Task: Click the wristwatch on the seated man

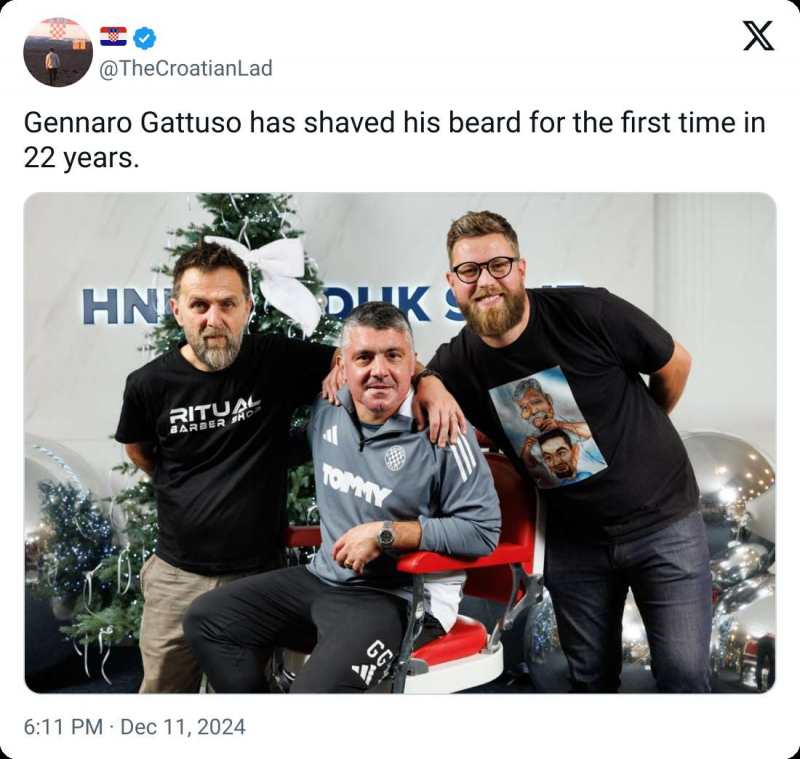Action: tap(385, 535)
